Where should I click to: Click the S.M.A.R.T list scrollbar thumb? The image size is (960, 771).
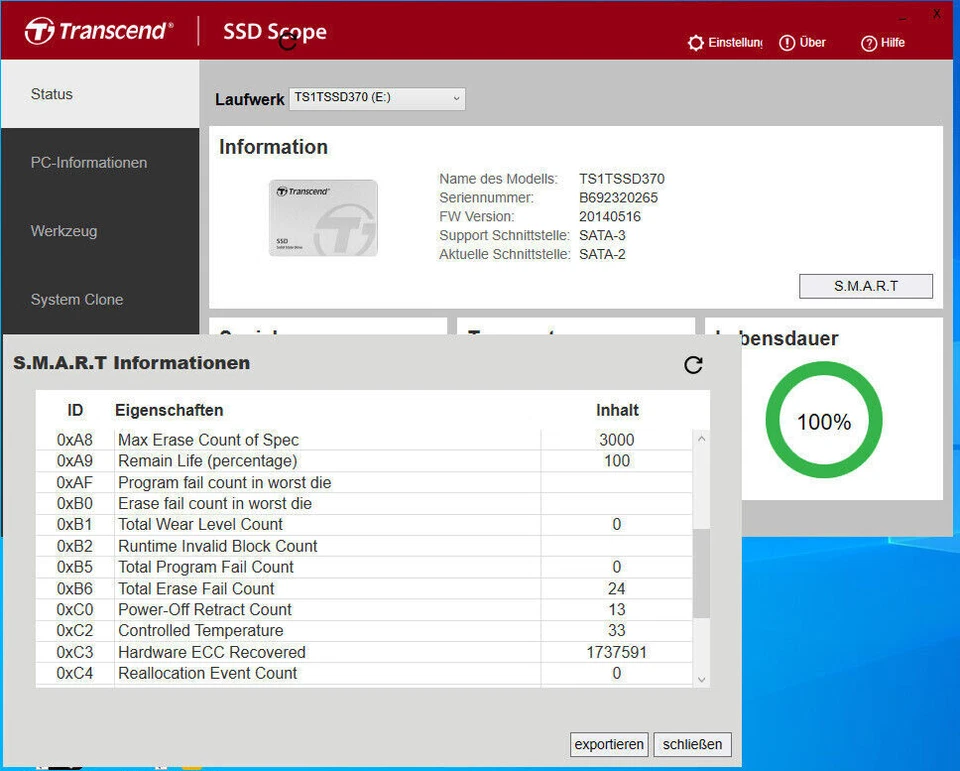[701, 573]
